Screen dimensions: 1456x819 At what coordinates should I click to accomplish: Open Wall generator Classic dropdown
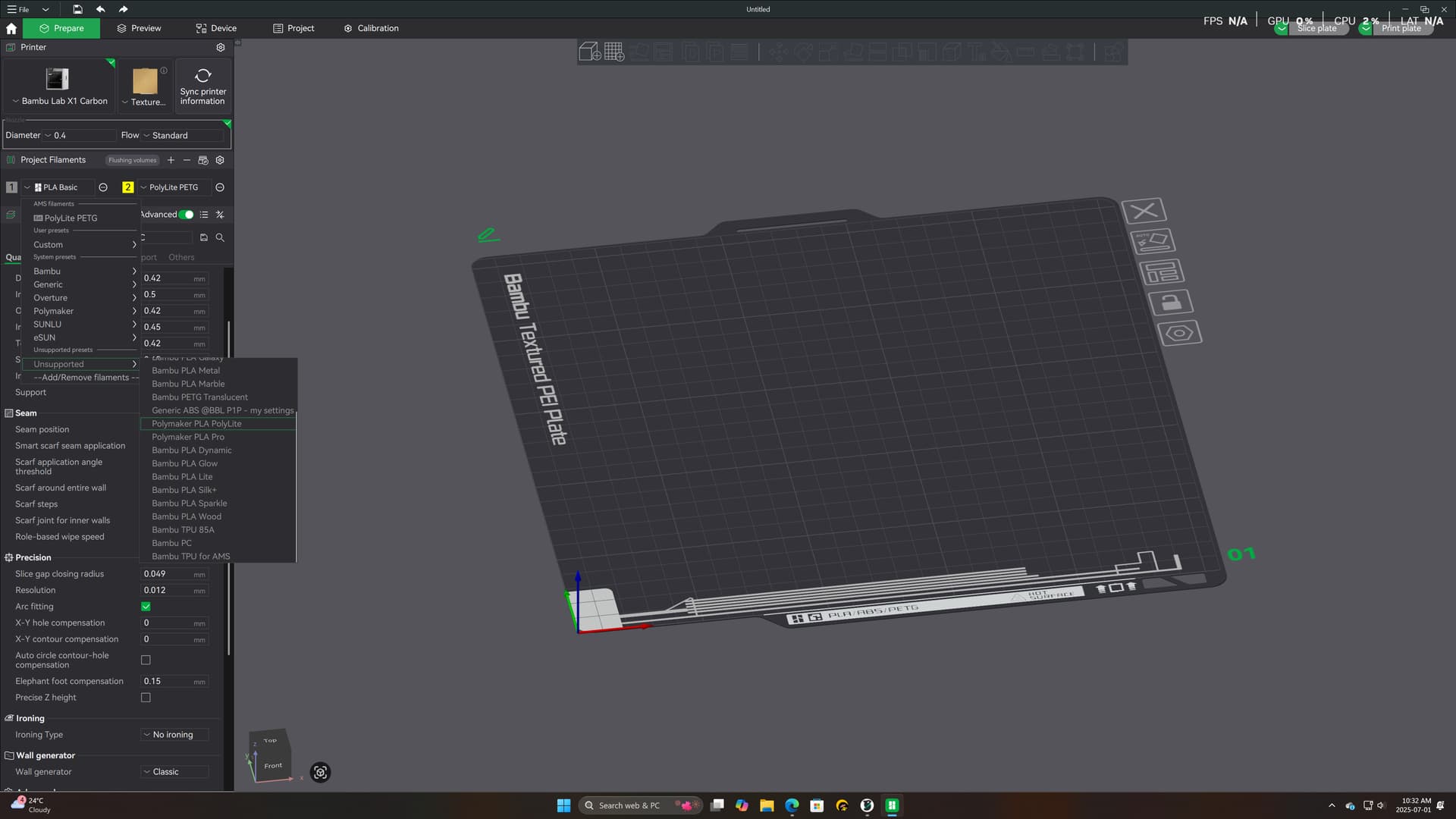175,772
